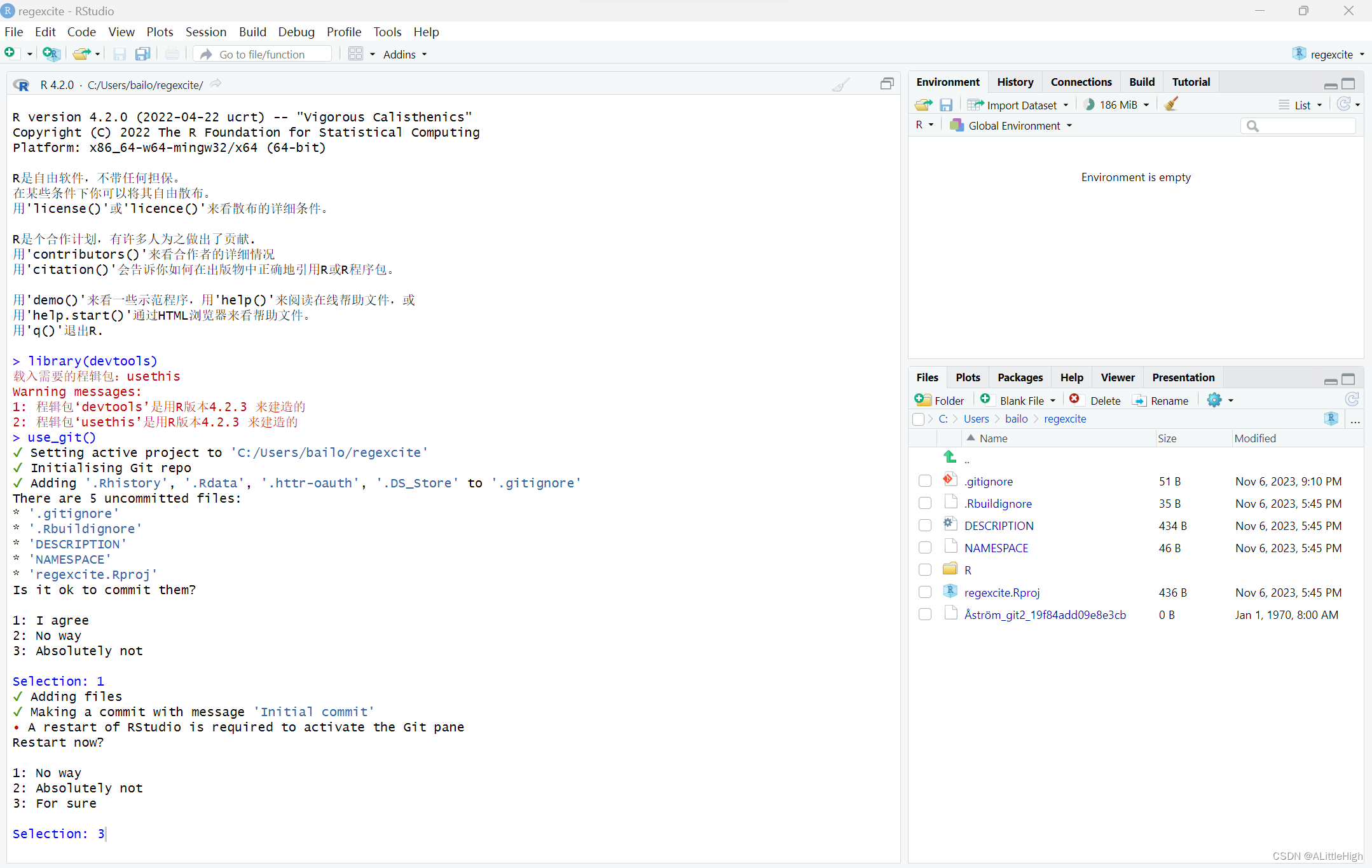1372x868 pixels.
Task: Click the Save workspace icon in Environment
Action: 946,105
